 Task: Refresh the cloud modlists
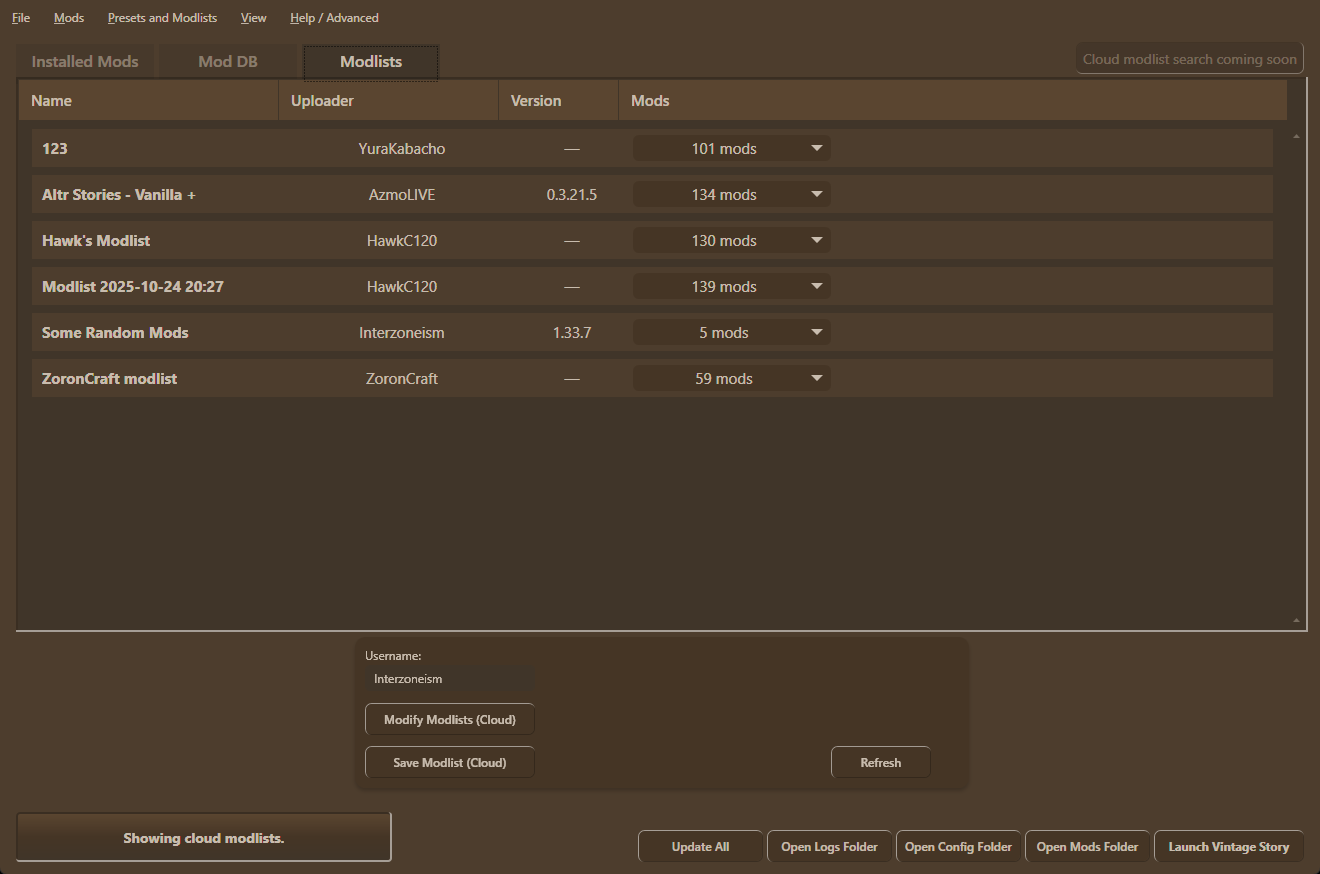tap(880, 762)
